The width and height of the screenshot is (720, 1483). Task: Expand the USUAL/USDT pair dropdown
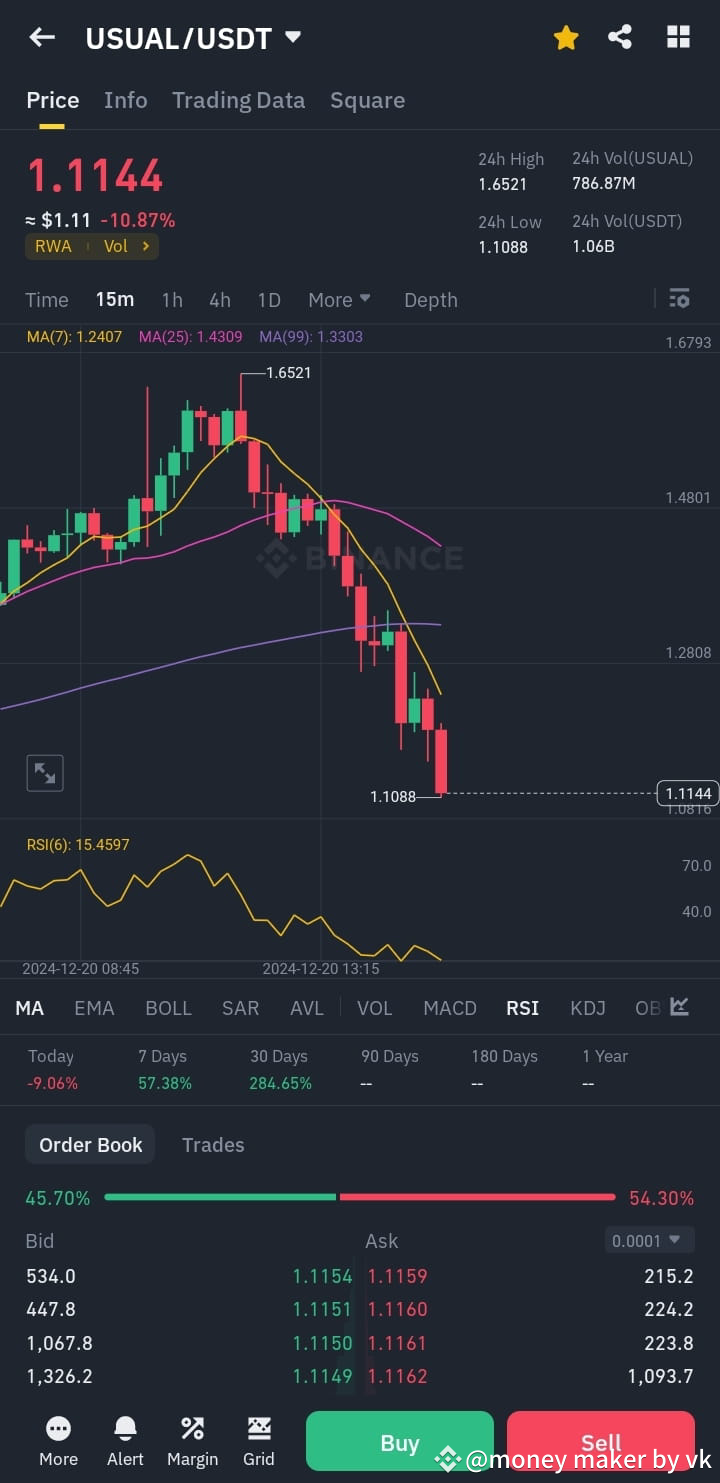[x=293, y=37]
